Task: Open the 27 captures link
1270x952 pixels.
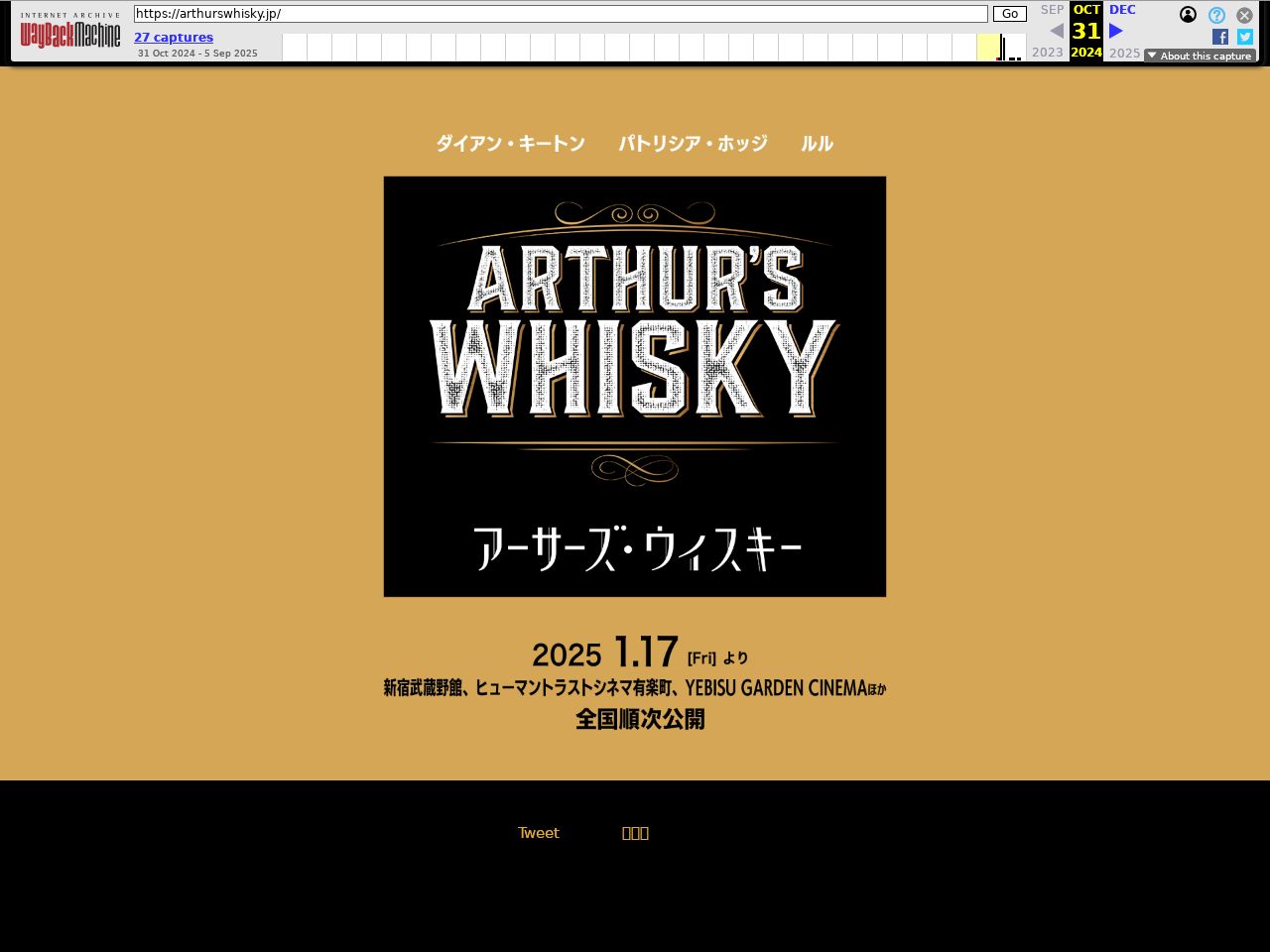Action: [x=174, y=37]
